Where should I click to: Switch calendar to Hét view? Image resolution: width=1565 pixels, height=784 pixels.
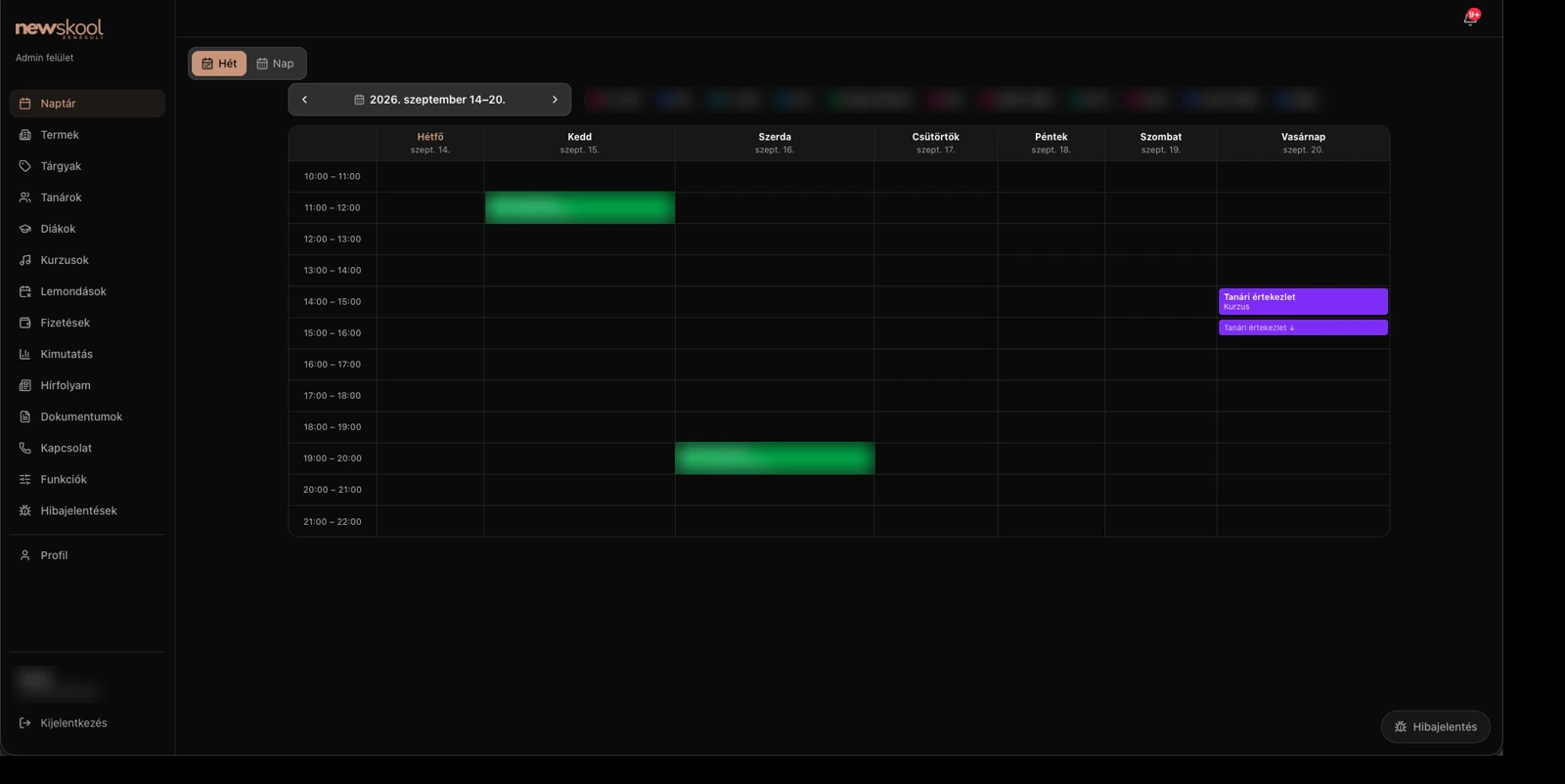(x=219, y=64)
